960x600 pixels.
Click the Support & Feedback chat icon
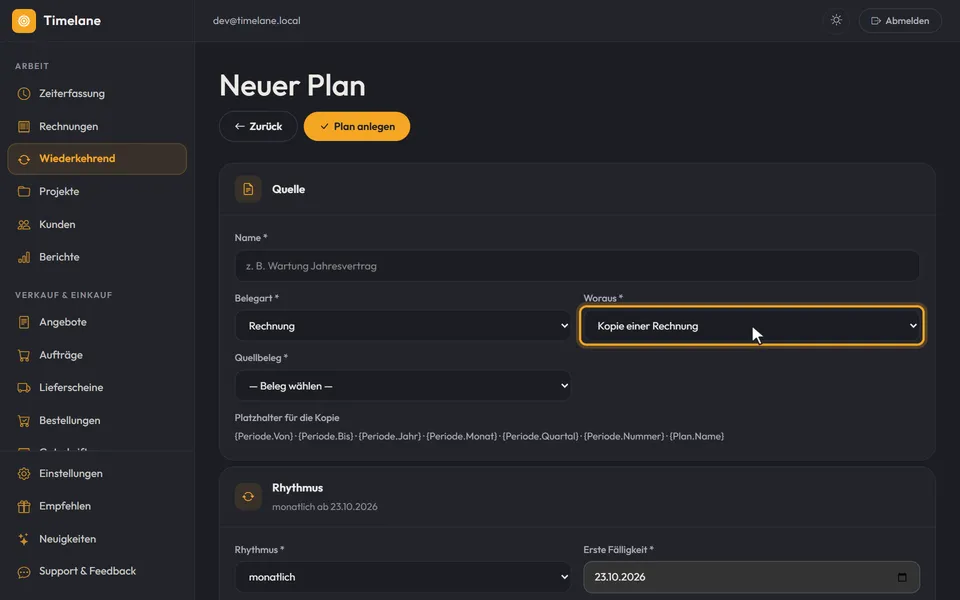pyautogui.click(x=24, y=572)
